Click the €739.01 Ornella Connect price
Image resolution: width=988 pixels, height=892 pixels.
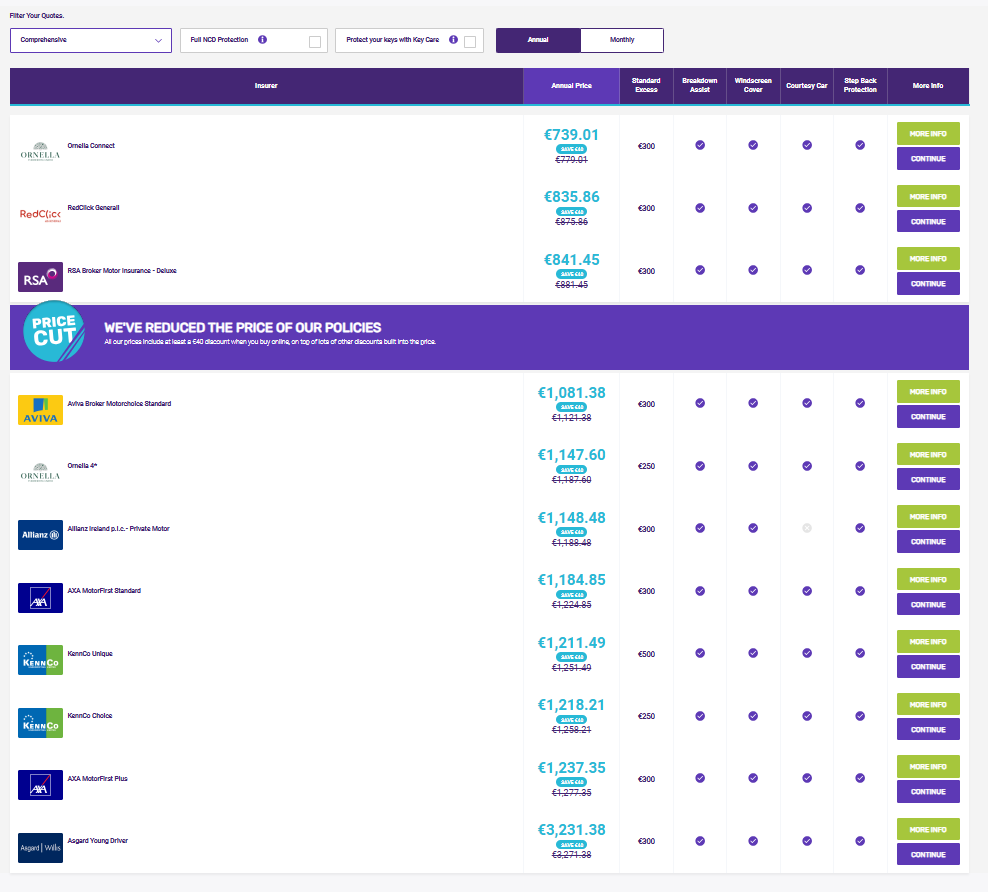pos(572,135)
